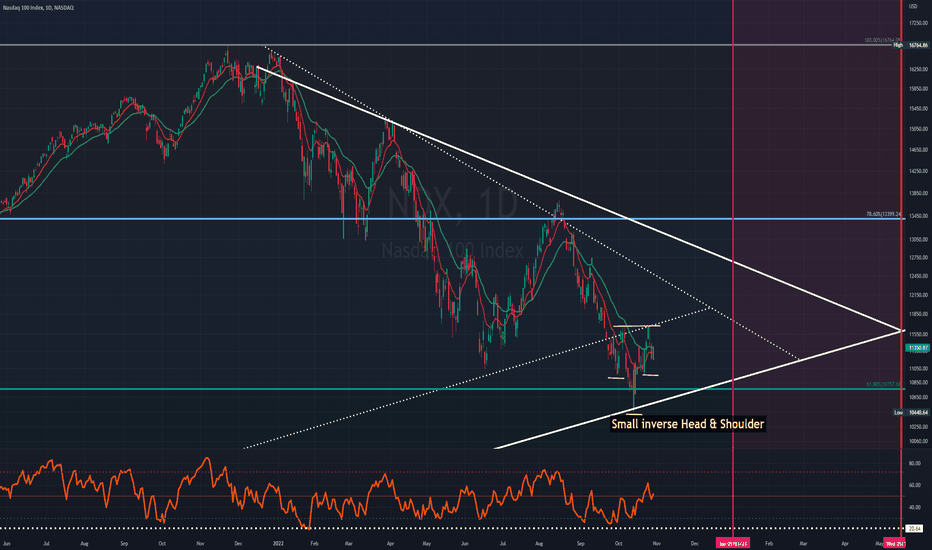932x550 pixels.
Task: Click the pink date marker near May on time axis
Action: pos(895,543)
